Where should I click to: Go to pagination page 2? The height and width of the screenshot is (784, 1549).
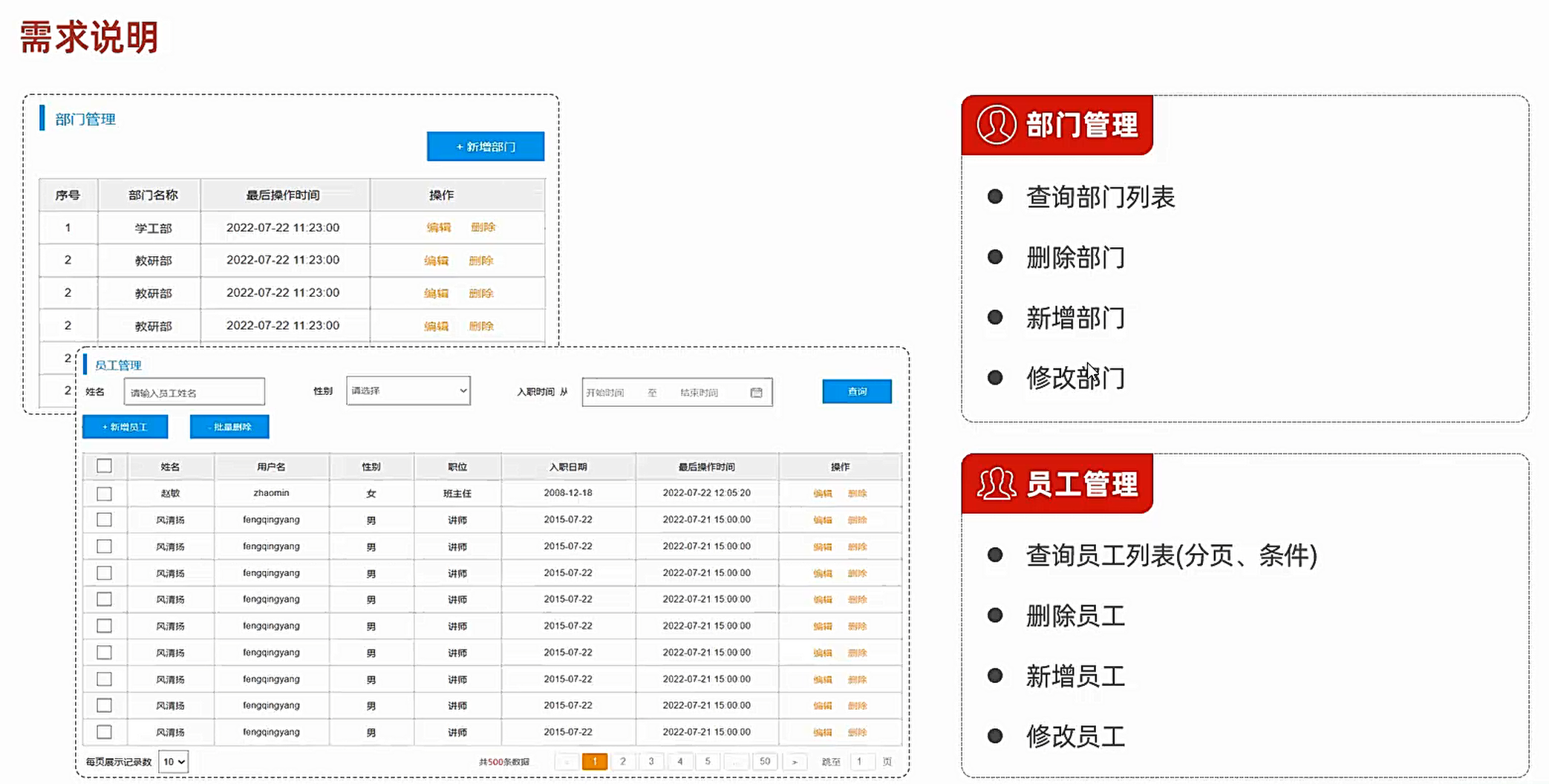click(x=623, y=762)
